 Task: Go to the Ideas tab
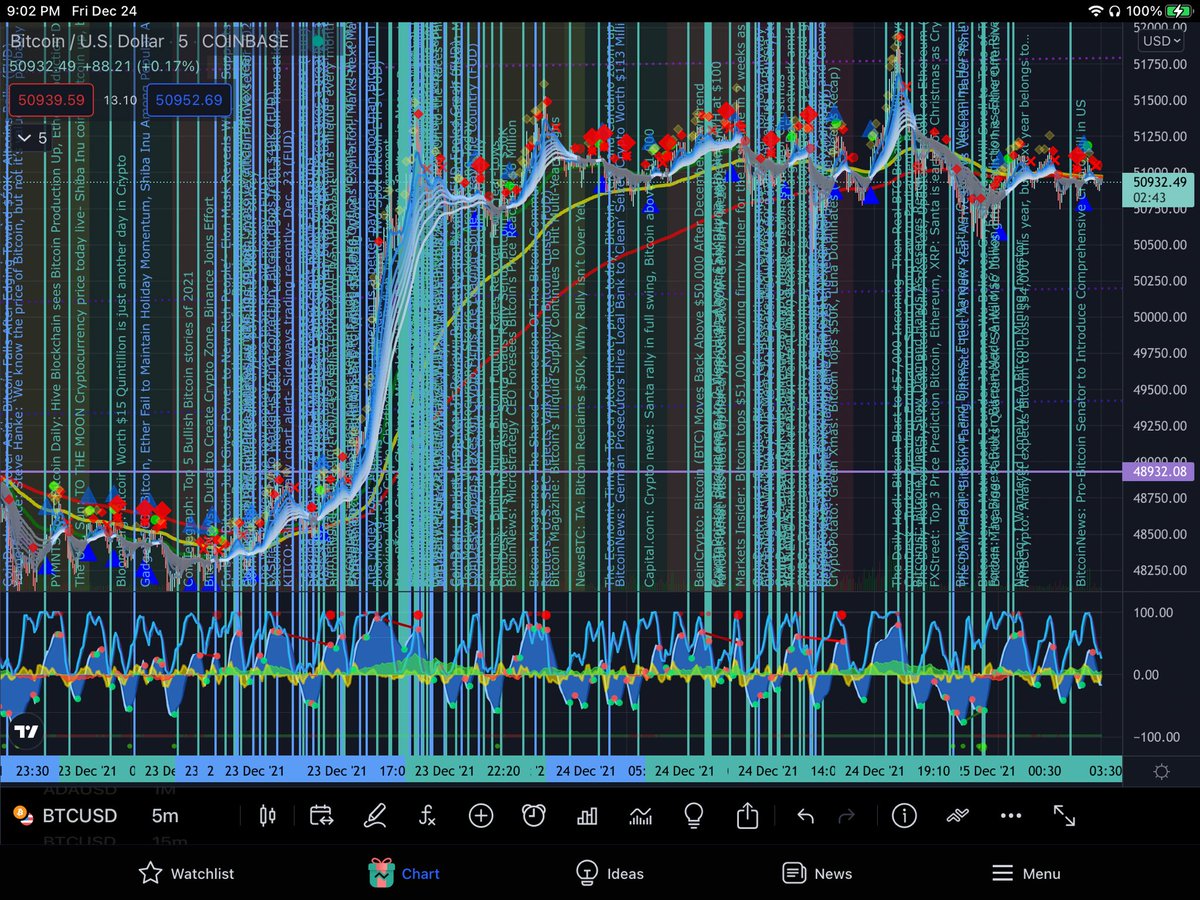click(x=610, y=873)
